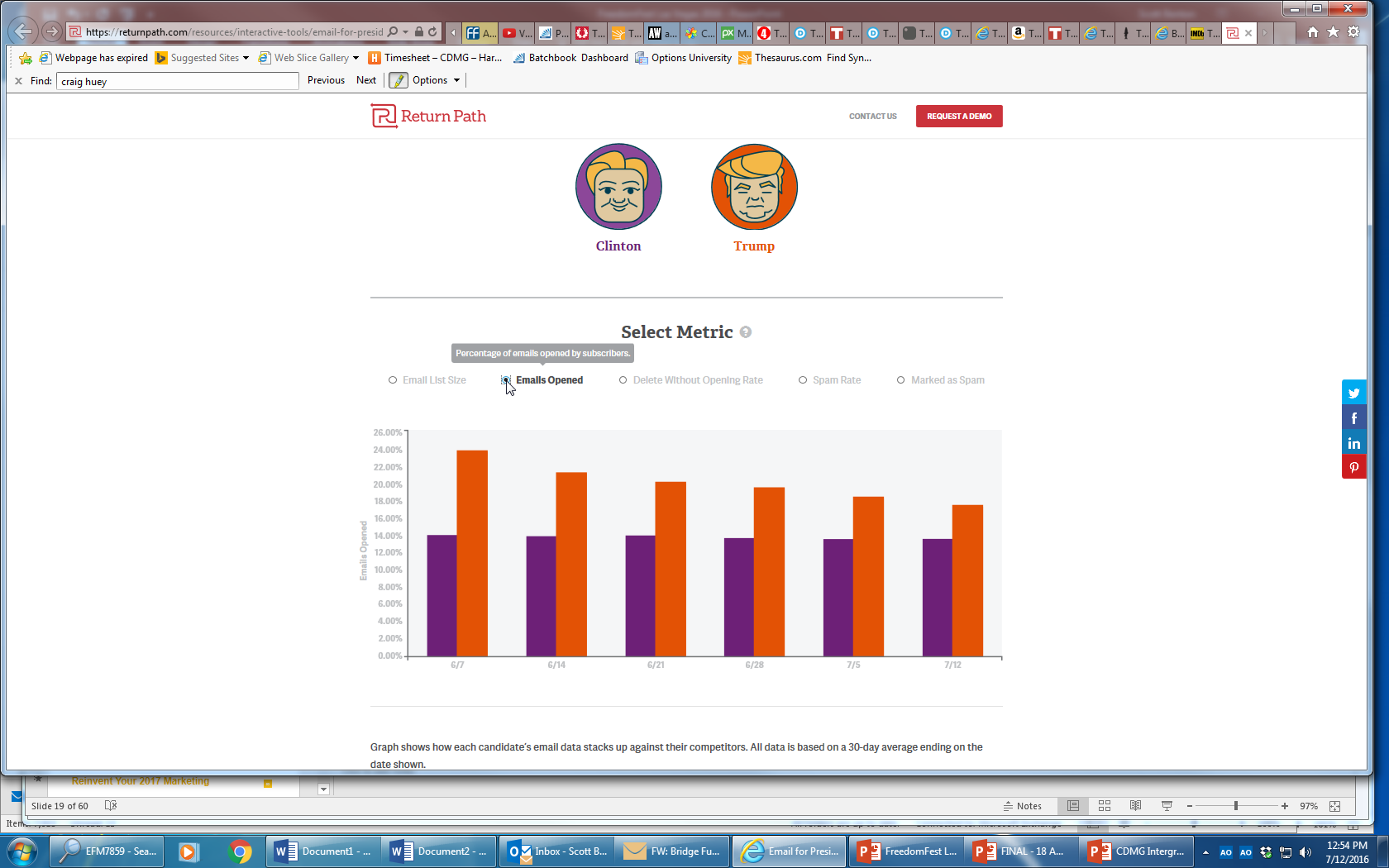The width and height of the screenshot is (1389, 868).
Task: Click the Find text input field
Action: pos(177,81)
